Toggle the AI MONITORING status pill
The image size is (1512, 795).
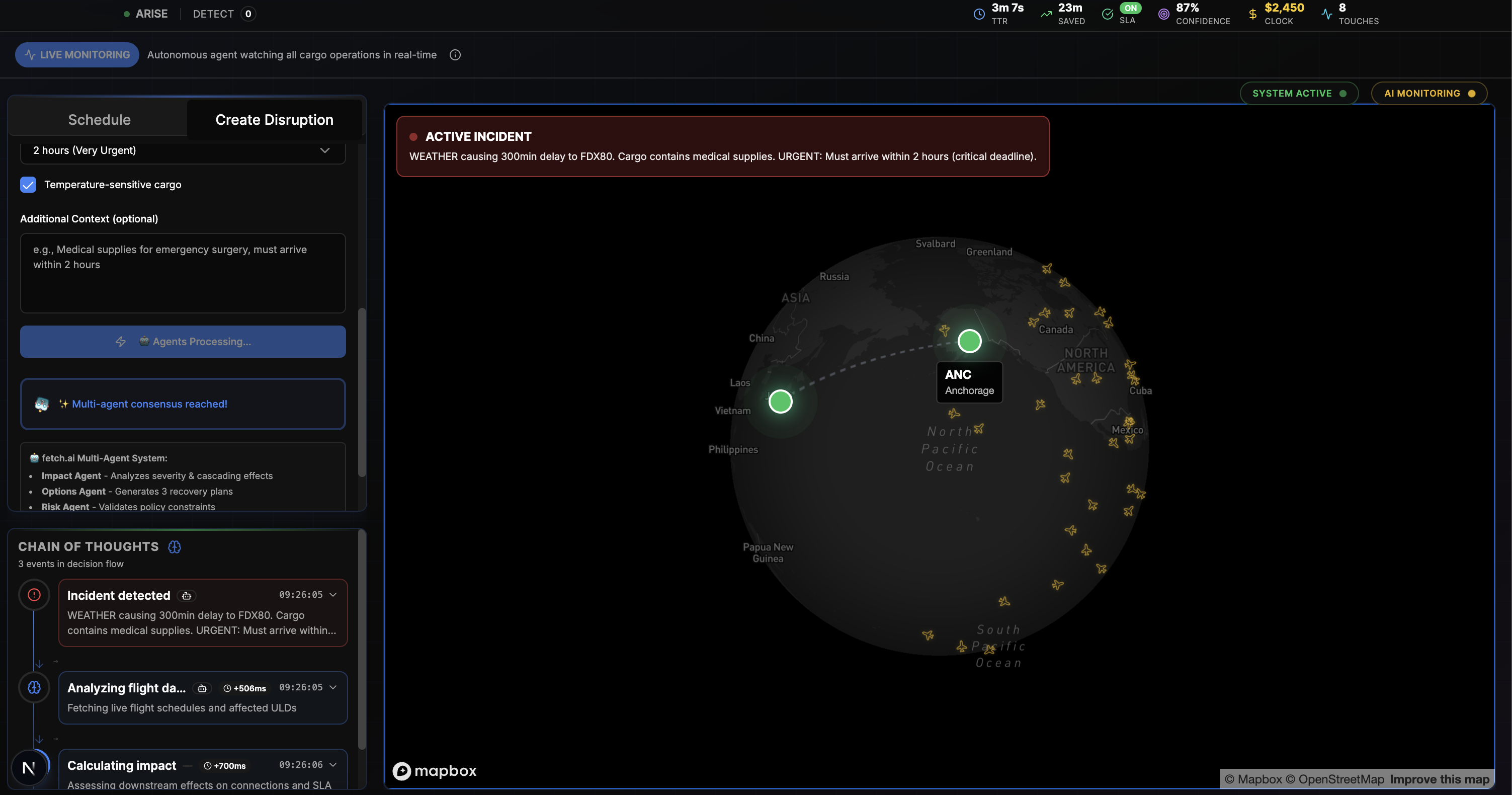pos(1428,94)
